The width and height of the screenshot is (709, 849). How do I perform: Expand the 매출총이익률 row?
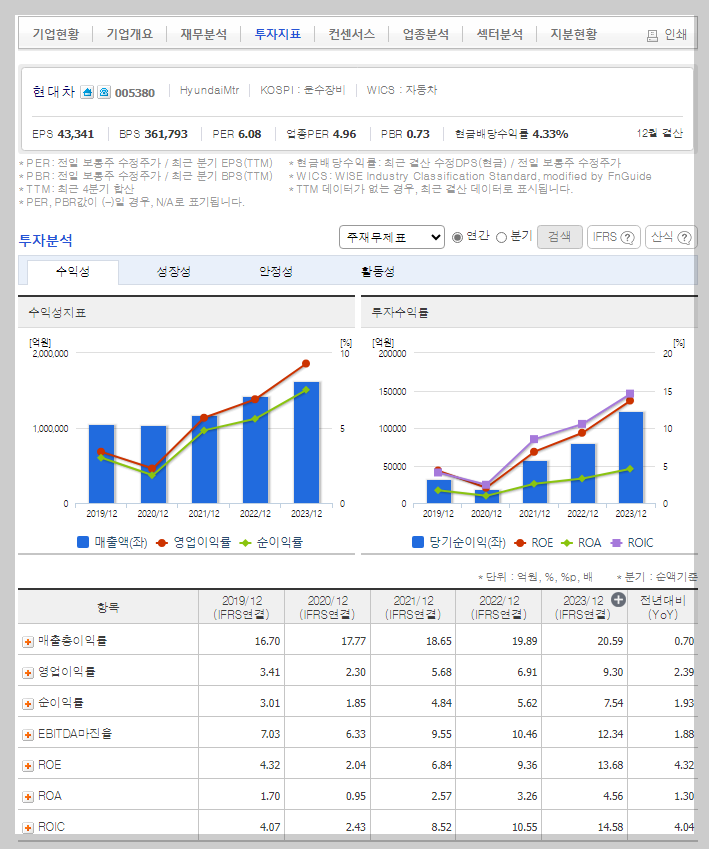(28, 642)
